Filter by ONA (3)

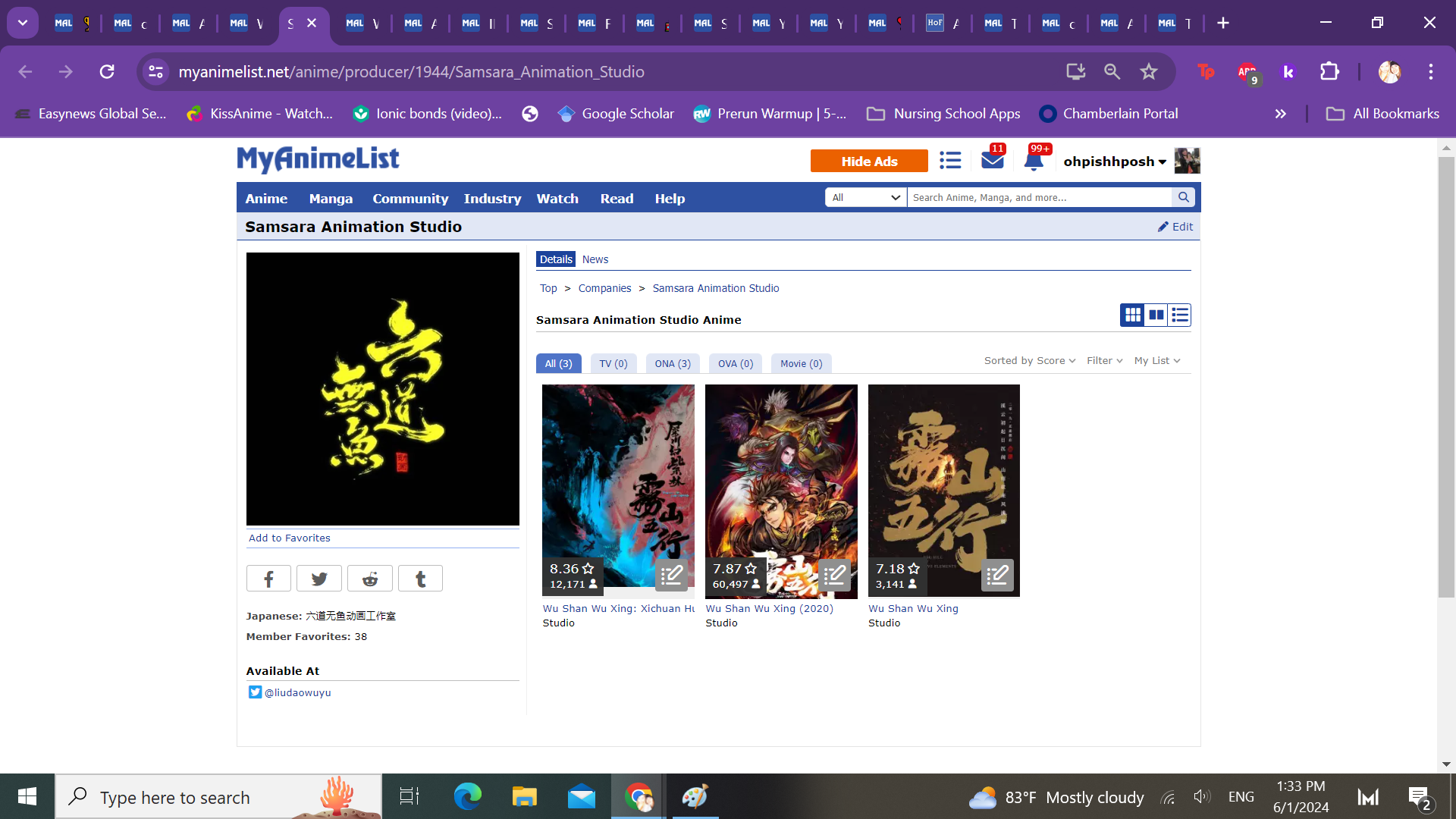(673, 364)
